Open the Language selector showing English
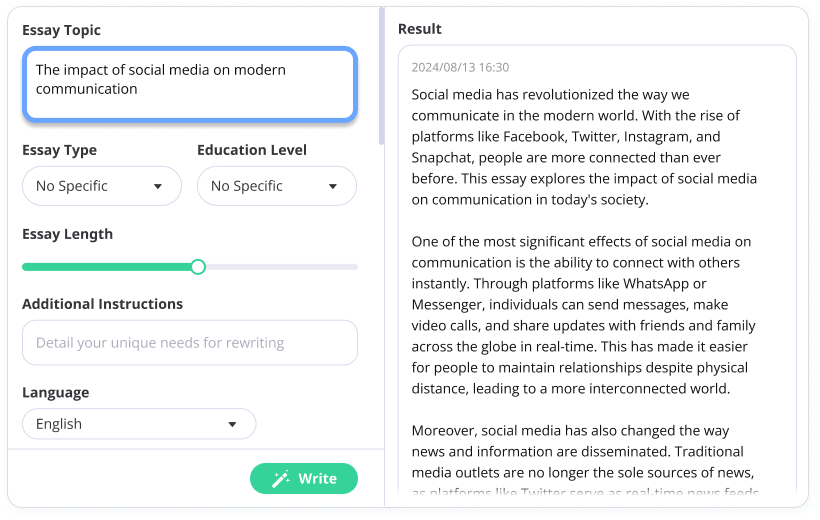This screenshot has height=520, width=820. click(138, 424)
